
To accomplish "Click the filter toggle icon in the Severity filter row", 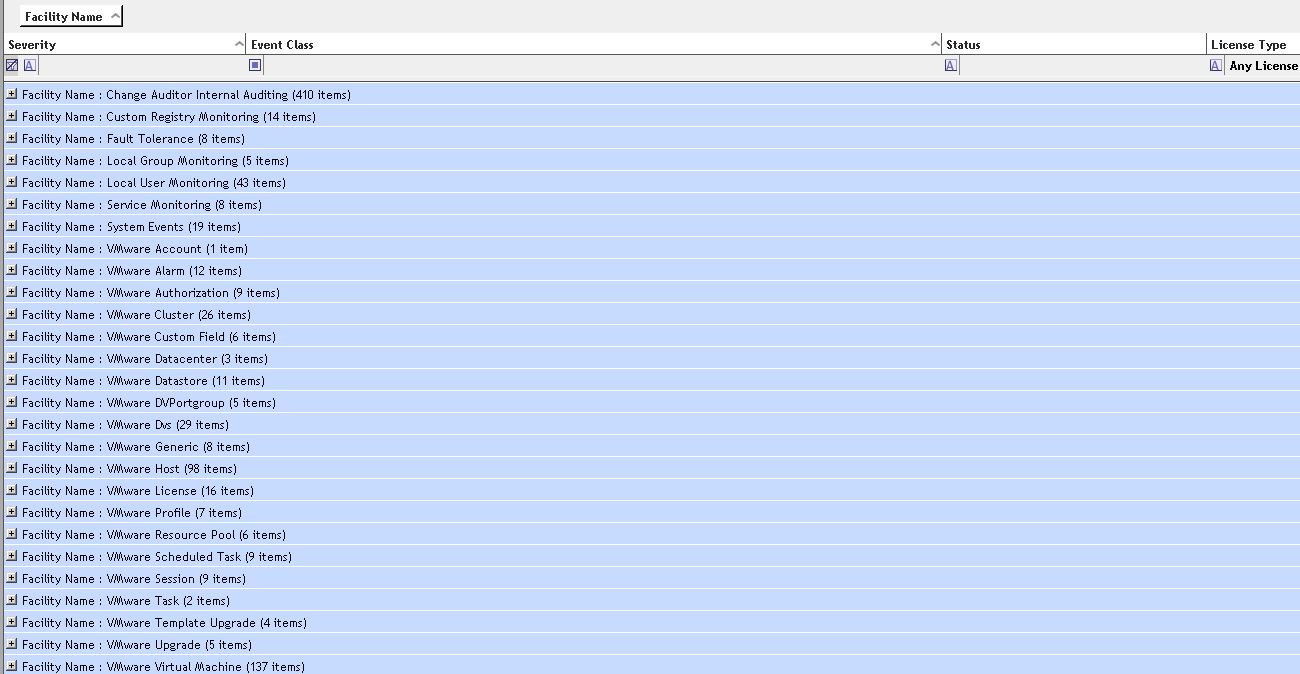I will pyautogui.click(x=12, y=66).
